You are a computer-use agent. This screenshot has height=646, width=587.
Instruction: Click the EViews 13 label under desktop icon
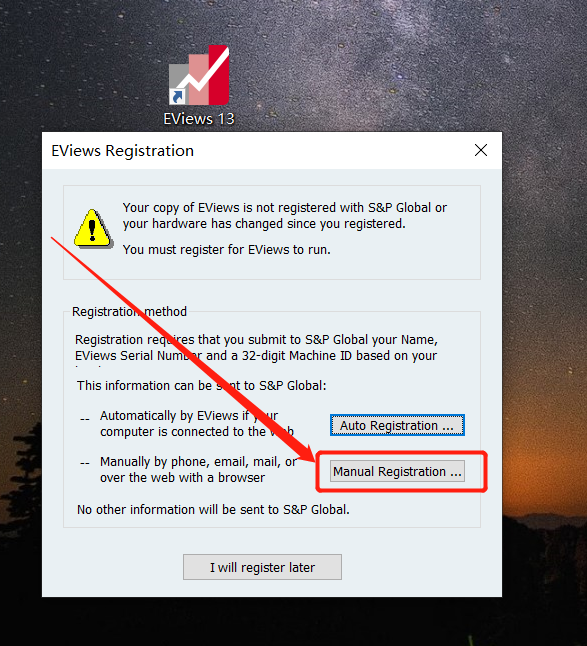click(199, 119)
